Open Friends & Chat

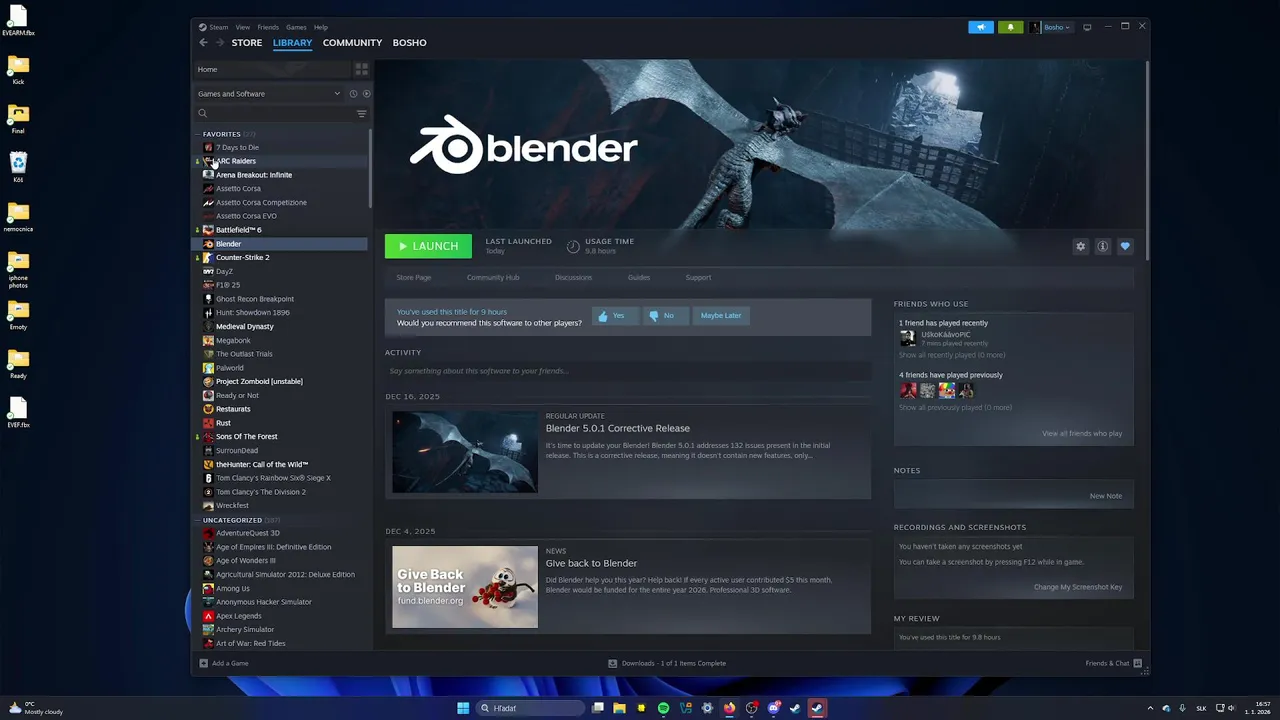(1113, 663)
